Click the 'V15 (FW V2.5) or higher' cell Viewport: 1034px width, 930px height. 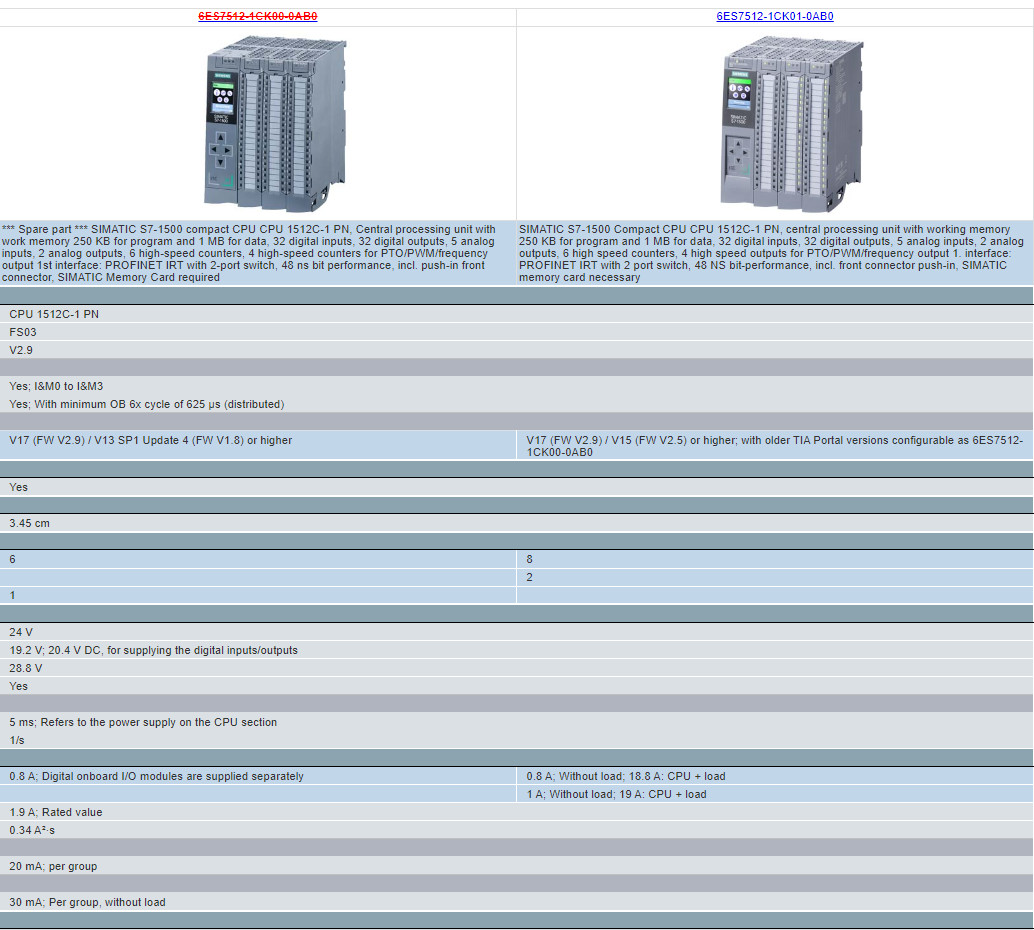(x=775, y=446)
